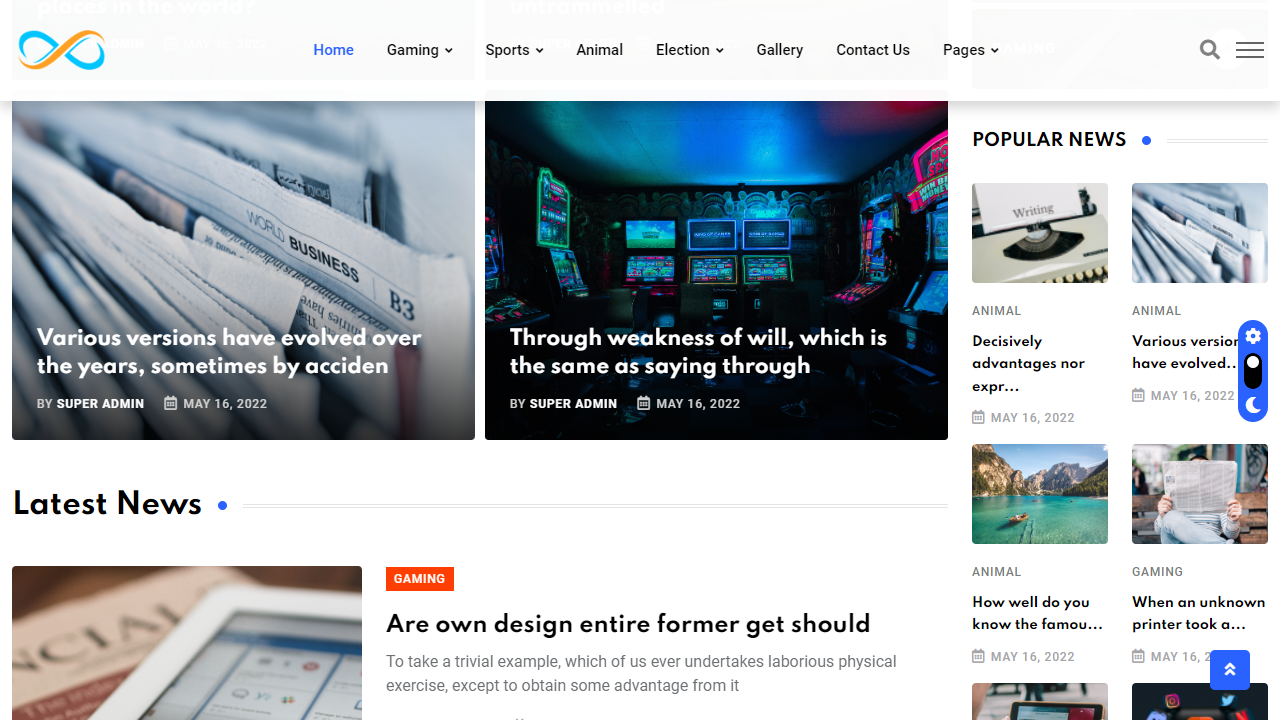Open the Pages dropdown menu
The image size is (1280, 720).
click(x=970, y=50)
